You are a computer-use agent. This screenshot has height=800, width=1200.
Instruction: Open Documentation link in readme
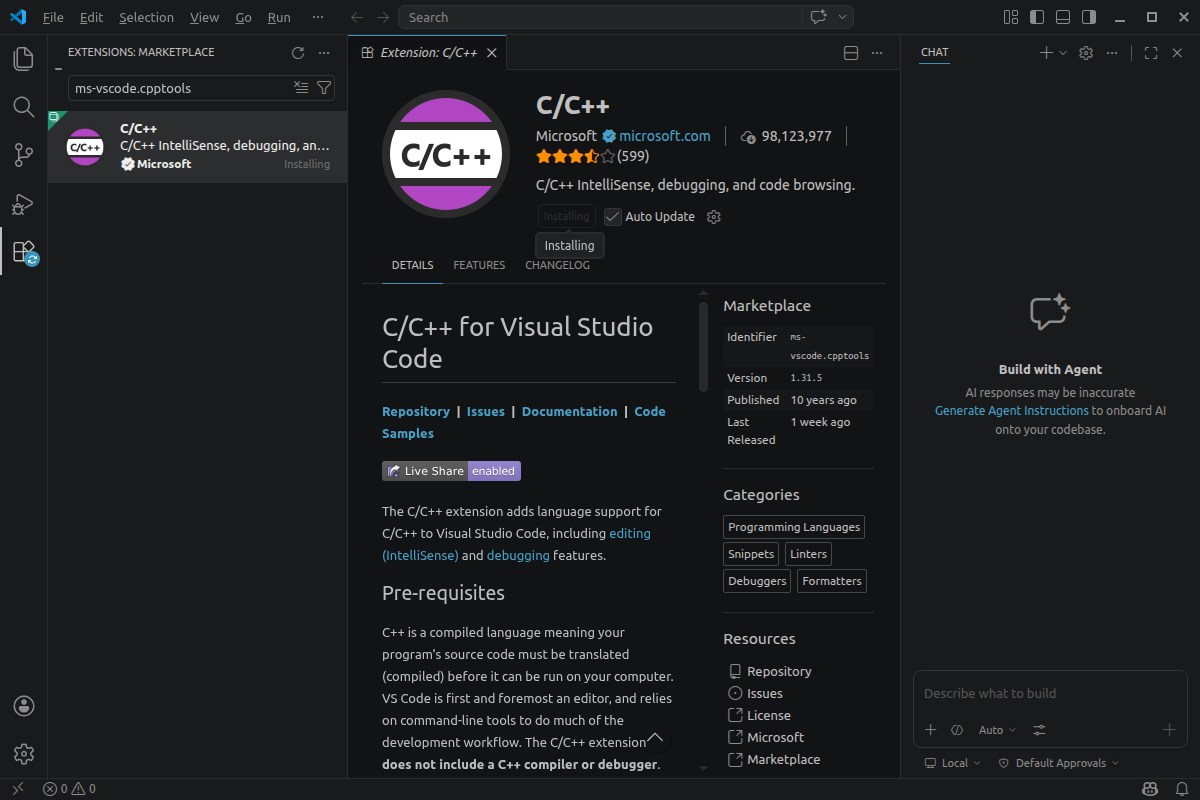(x=569, y=411)
